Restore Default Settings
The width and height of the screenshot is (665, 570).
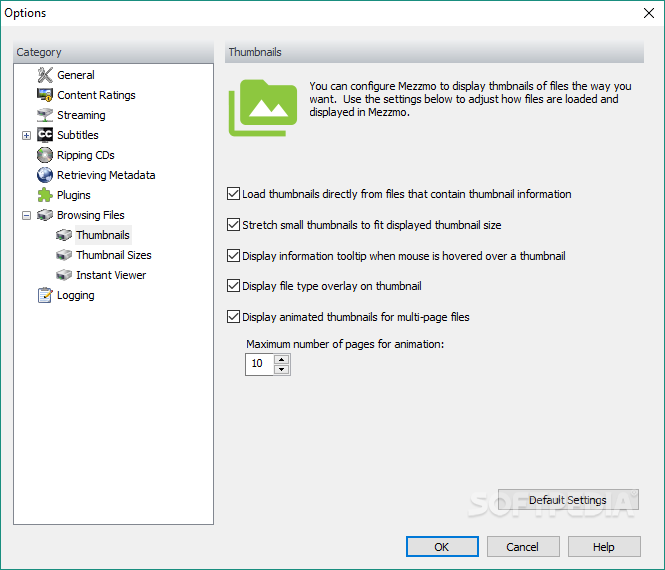[x=568, y=500]
